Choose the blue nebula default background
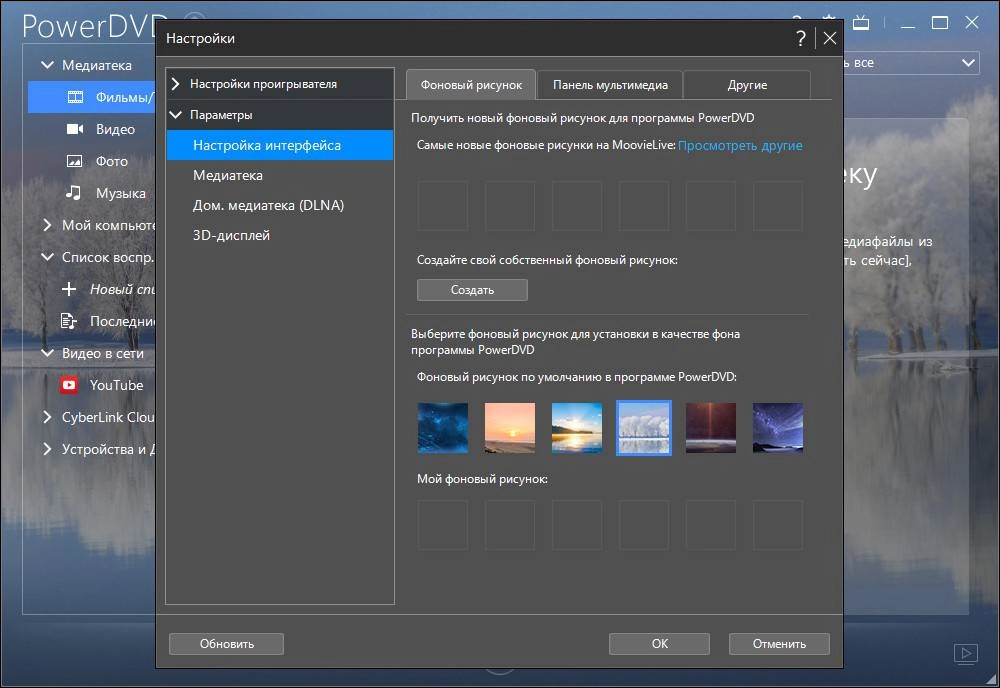Image resolution: width=1000 pixels, height=688 pixels. pos(443,428)
